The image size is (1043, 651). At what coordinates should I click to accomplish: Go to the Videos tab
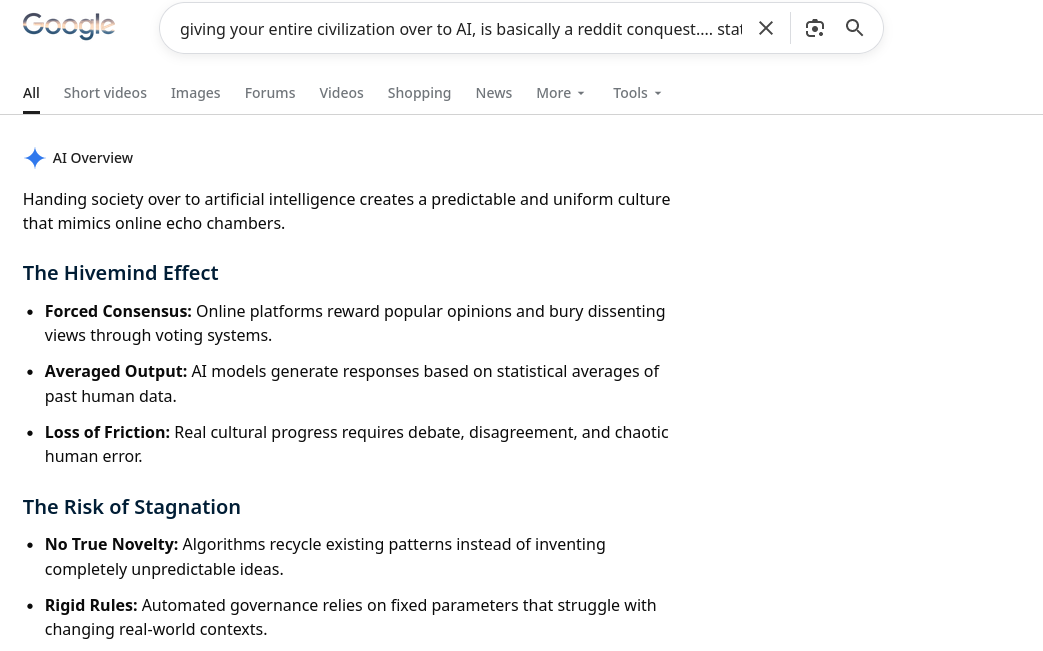(341, 93)
